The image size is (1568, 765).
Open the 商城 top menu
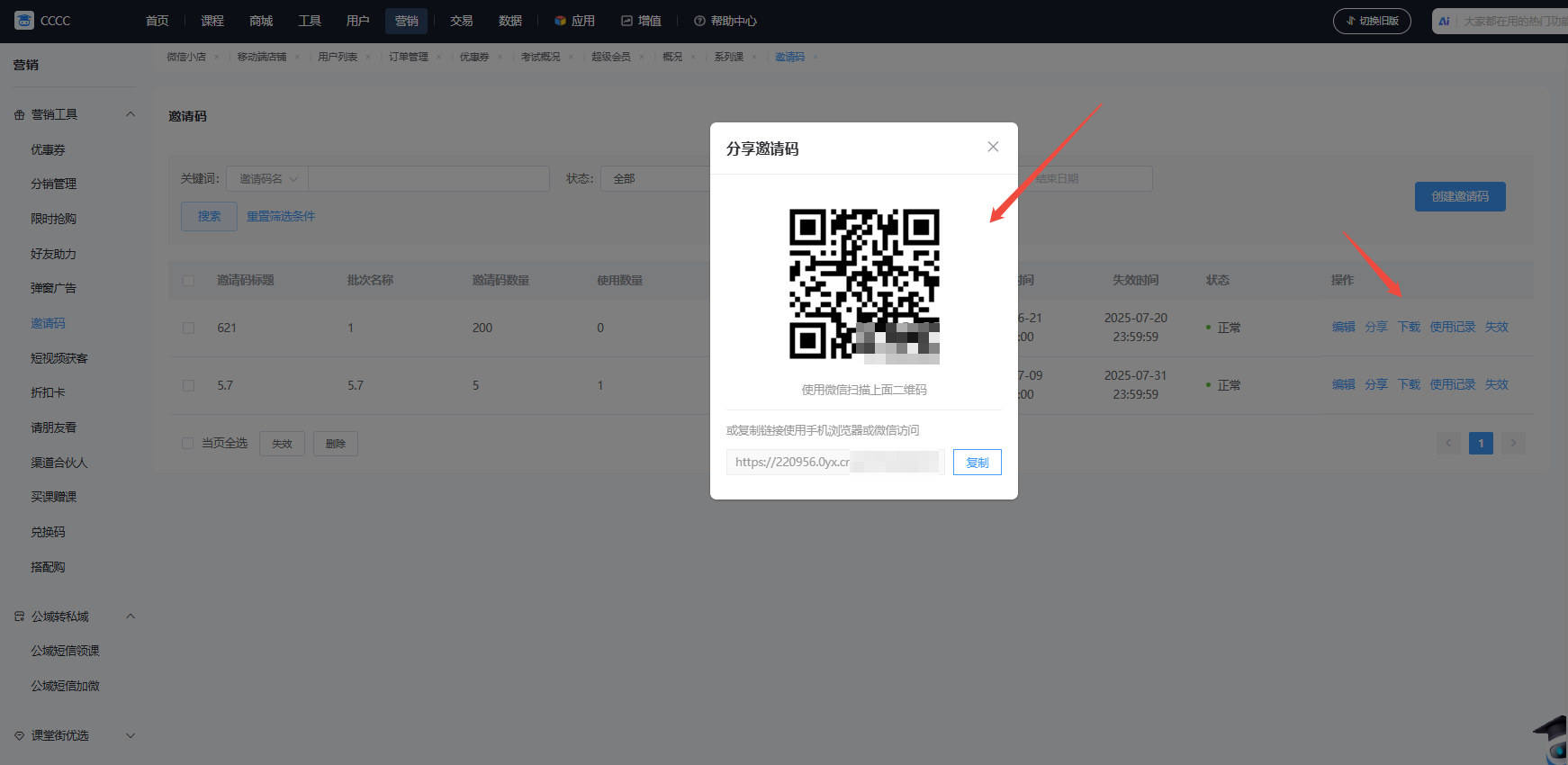click(x=261, y=21)
